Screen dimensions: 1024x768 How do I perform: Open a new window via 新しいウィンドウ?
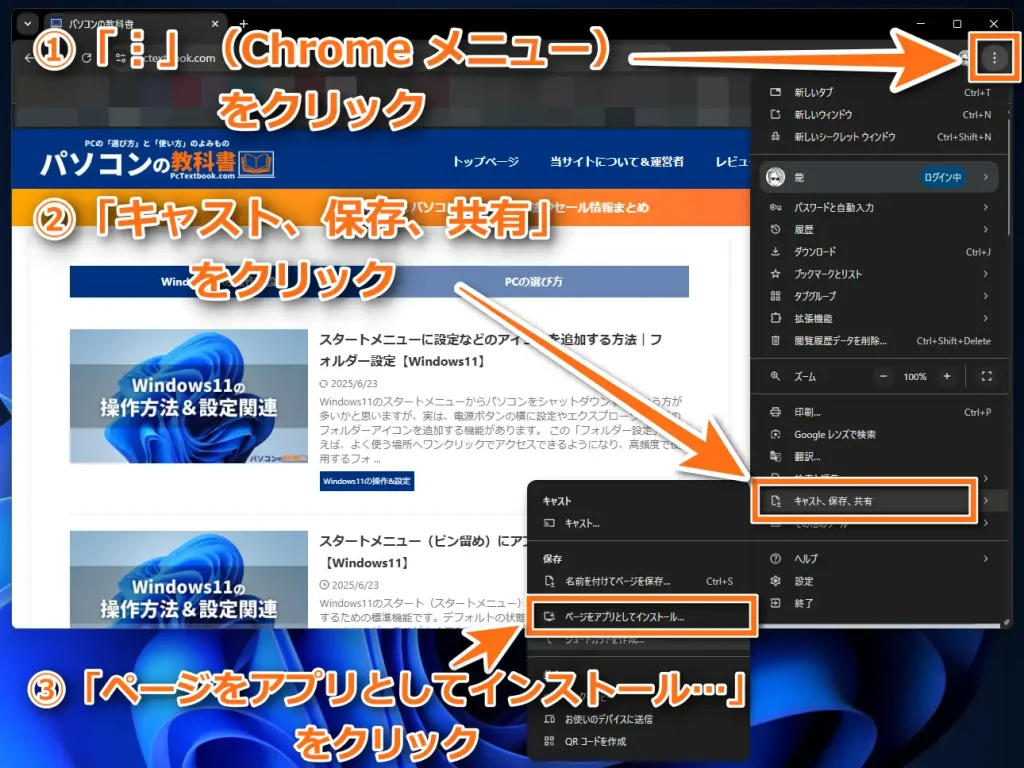point(880,114)
